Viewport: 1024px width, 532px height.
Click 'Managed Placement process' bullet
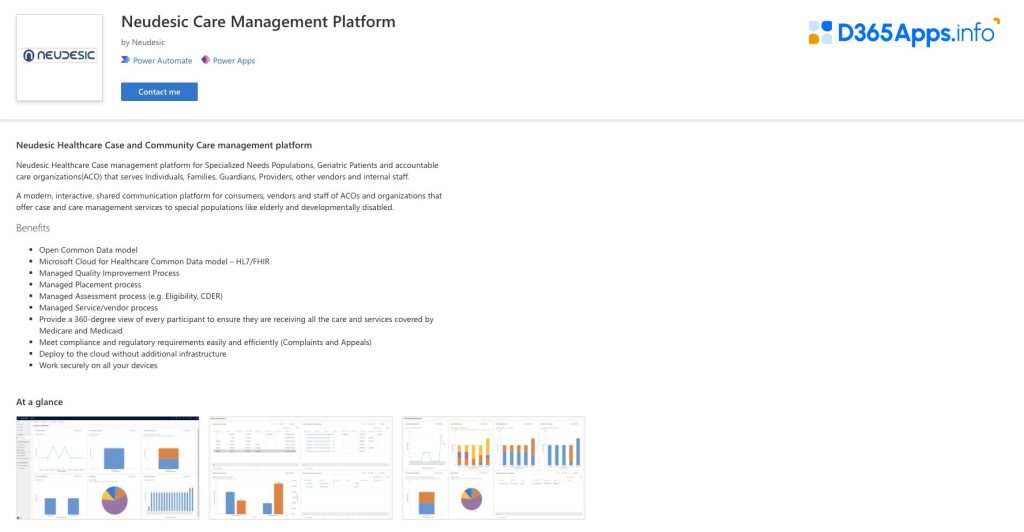(90, 285)
